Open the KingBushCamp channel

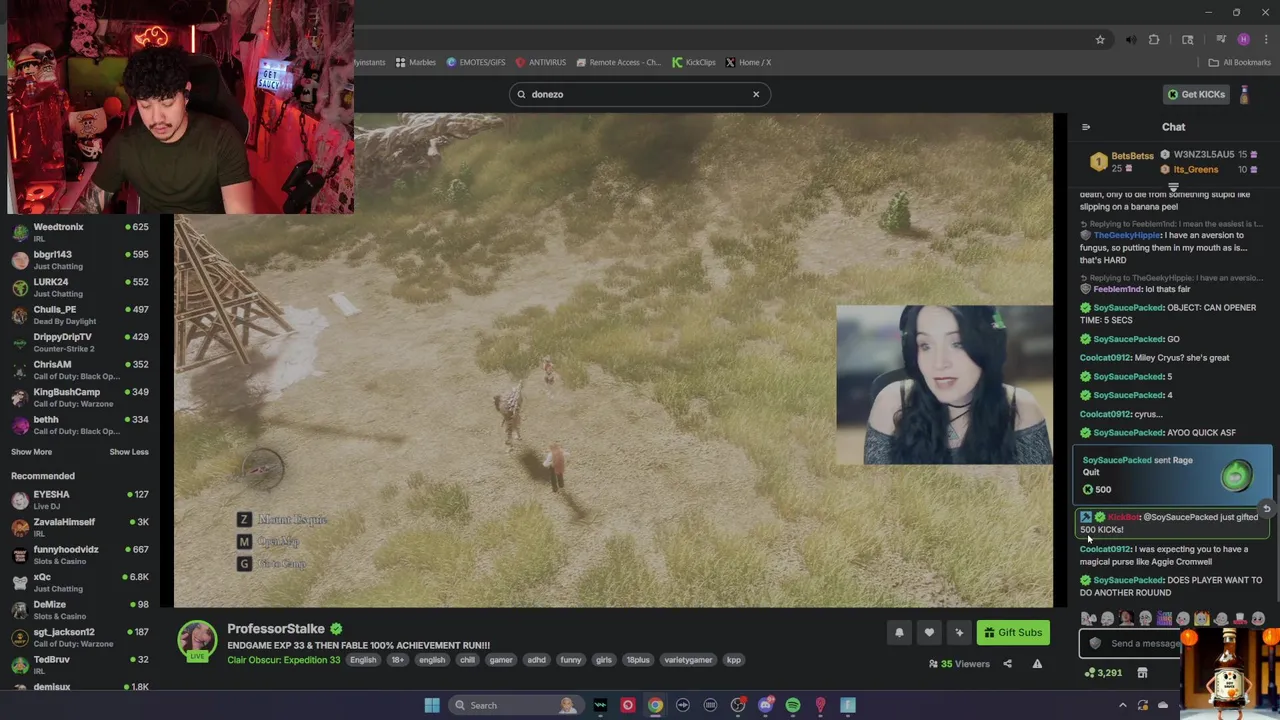pyautogui.click(x=80, y=397)
